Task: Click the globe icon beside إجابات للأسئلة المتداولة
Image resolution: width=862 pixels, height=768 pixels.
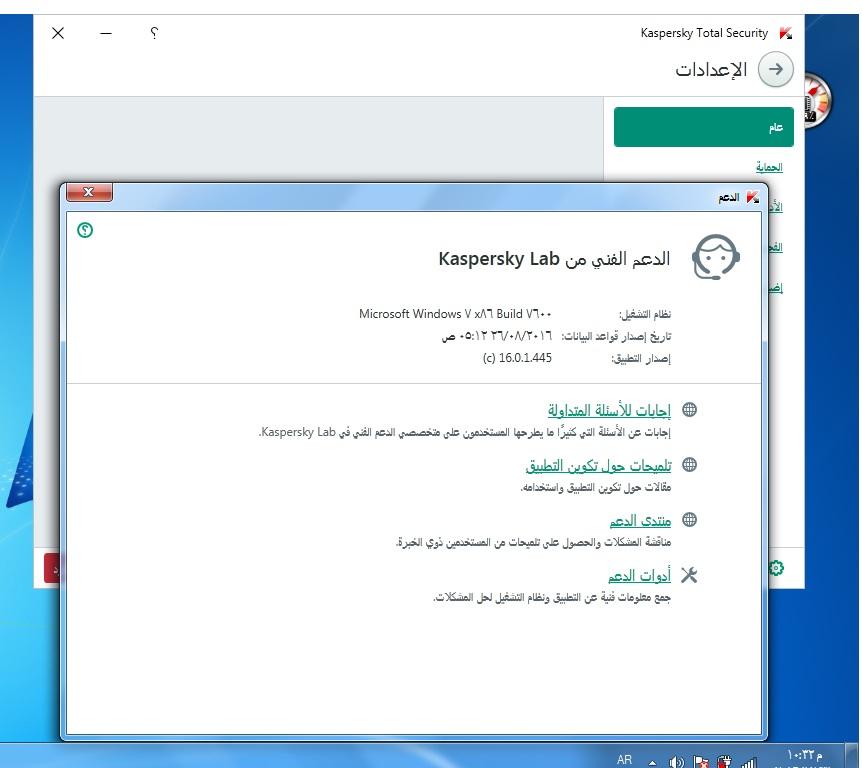Action: coord(689,410)
